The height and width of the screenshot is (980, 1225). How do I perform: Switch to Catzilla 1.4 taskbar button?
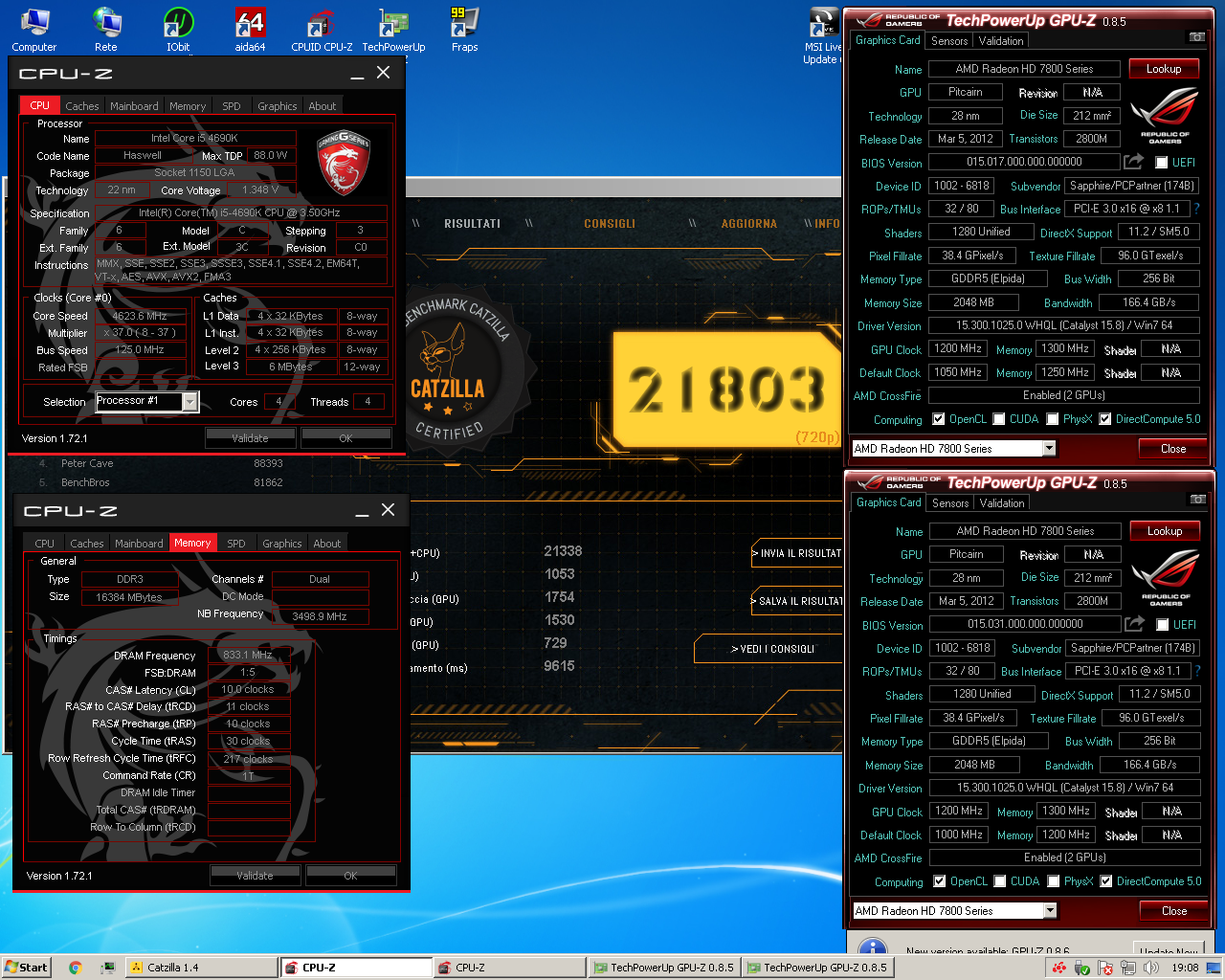click(x=202, y=968)
